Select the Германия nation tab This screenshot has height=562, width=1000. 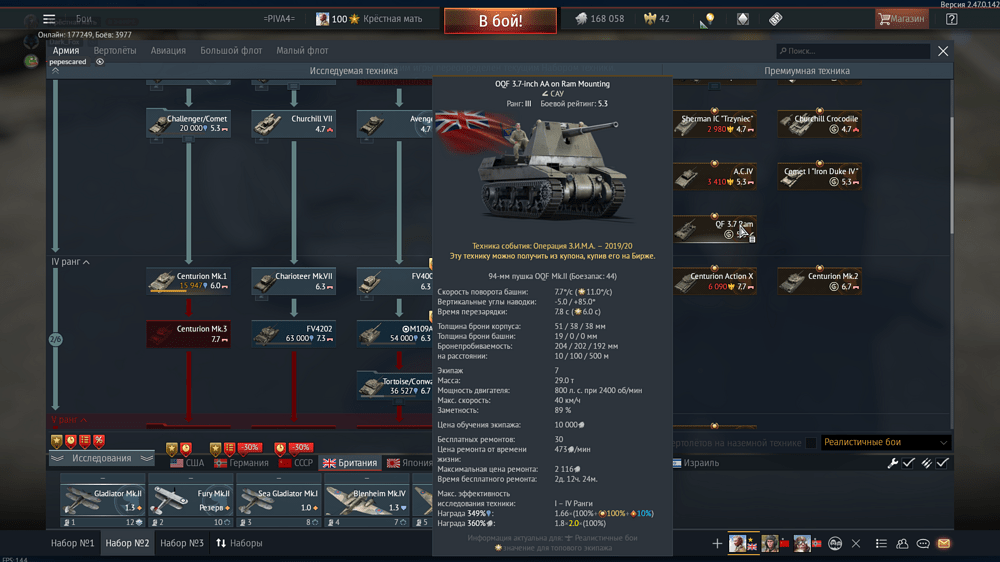tap(242, 463)
